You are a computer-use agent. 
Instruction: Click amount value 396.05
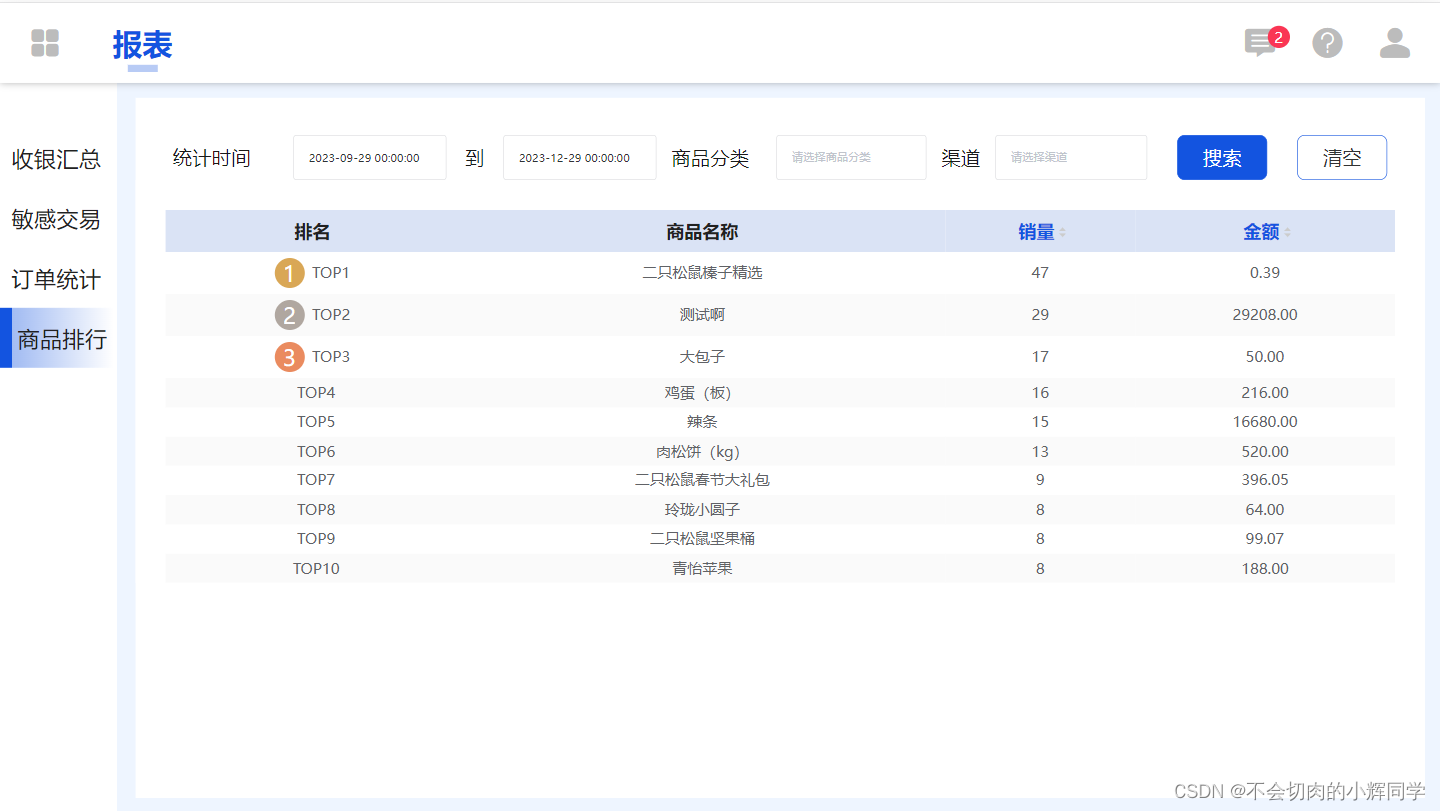1265,480
